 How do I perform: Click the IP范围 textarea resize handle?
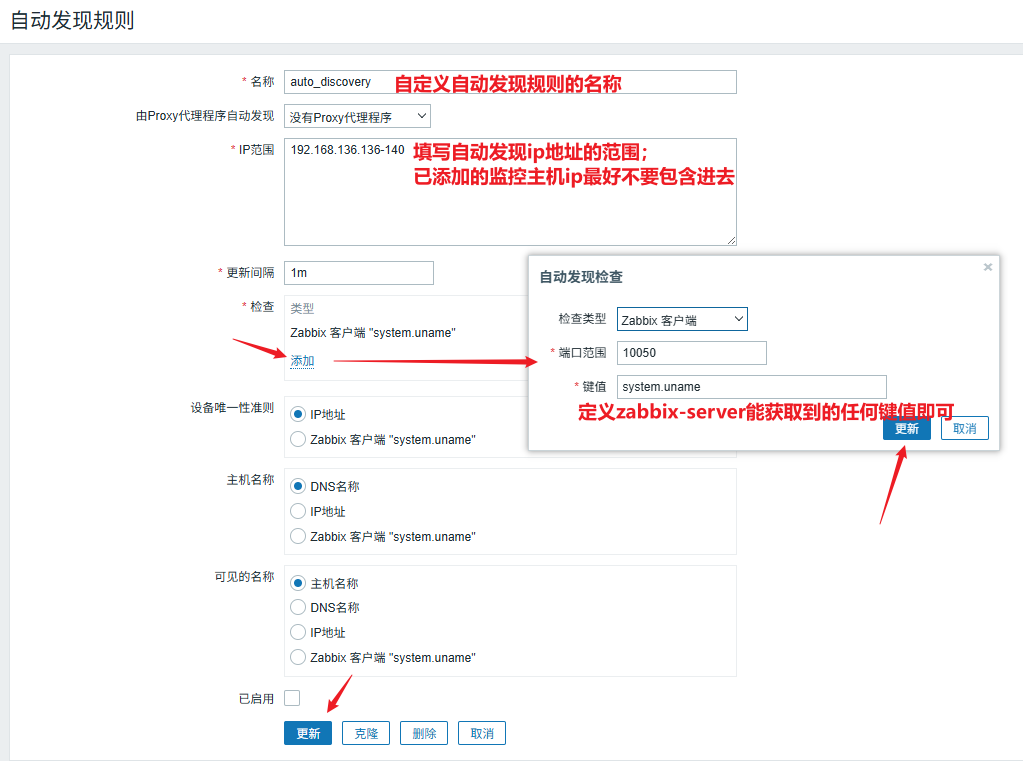click(731, 241)
